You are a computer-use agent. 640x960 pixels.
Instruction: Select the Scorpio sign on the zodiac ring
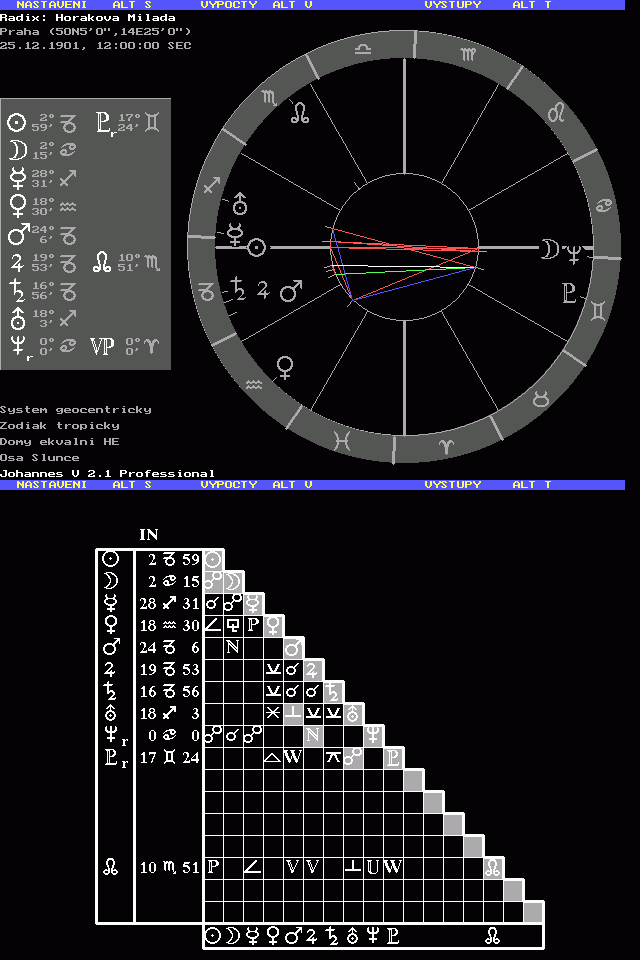coord(270,97)
